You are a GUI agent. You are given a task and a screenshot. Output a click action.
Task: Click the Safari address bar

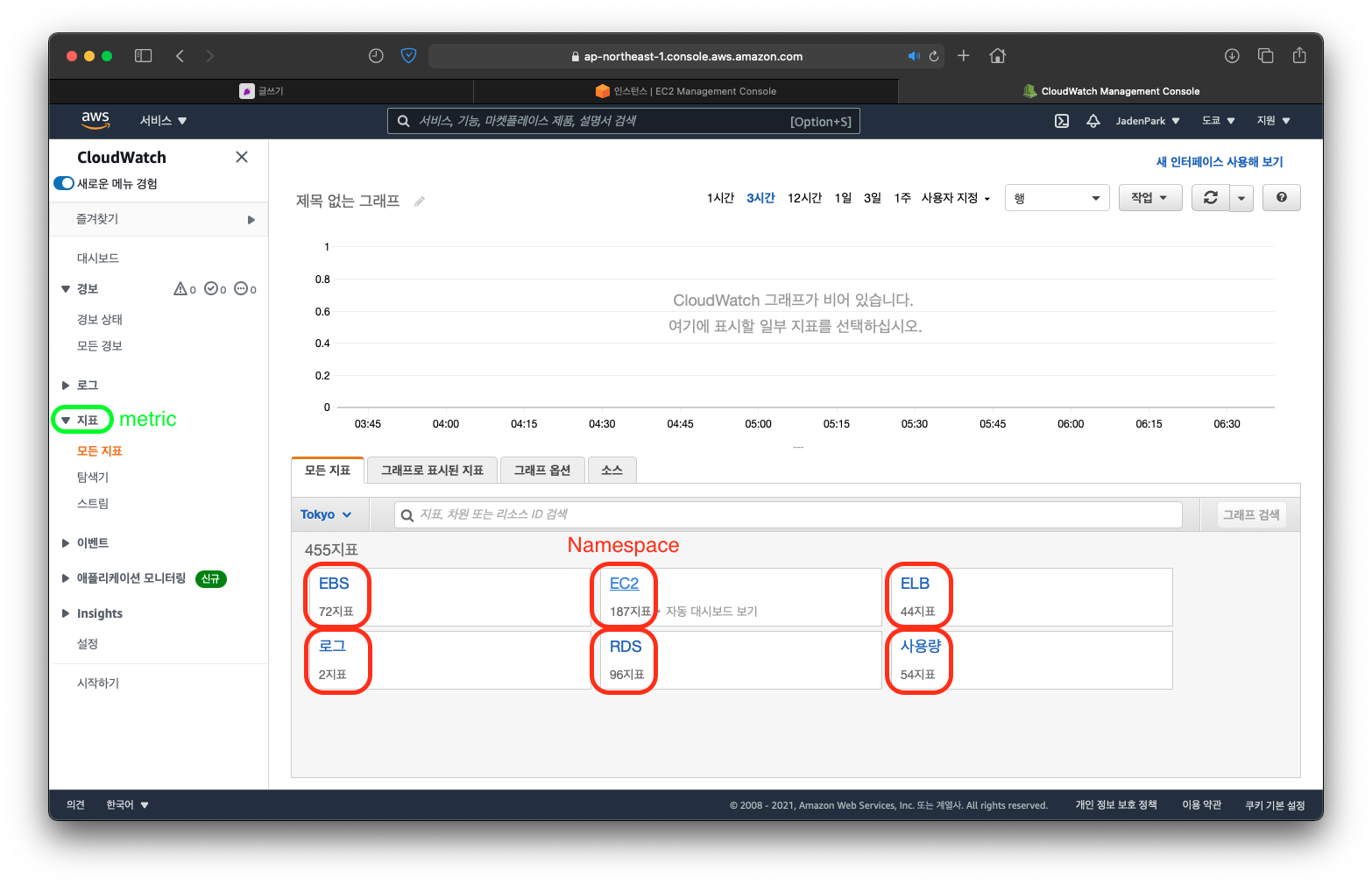pyautogui.click(x=686, y=56)
